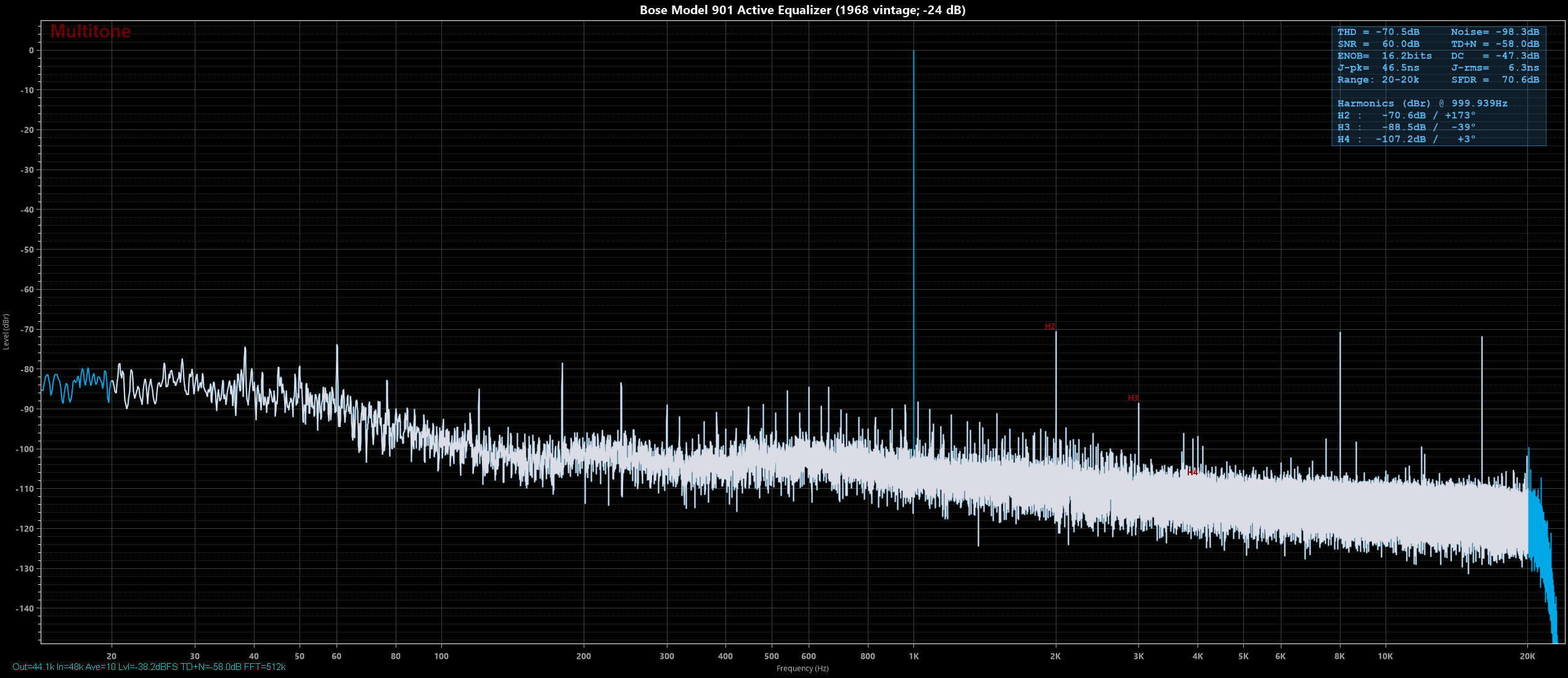Screen dimensions: 1568x678
Task: Click "Lvl=-38.2dBFS" in the bottom status line
Action: pyautogui.click(x=148, y=668)
